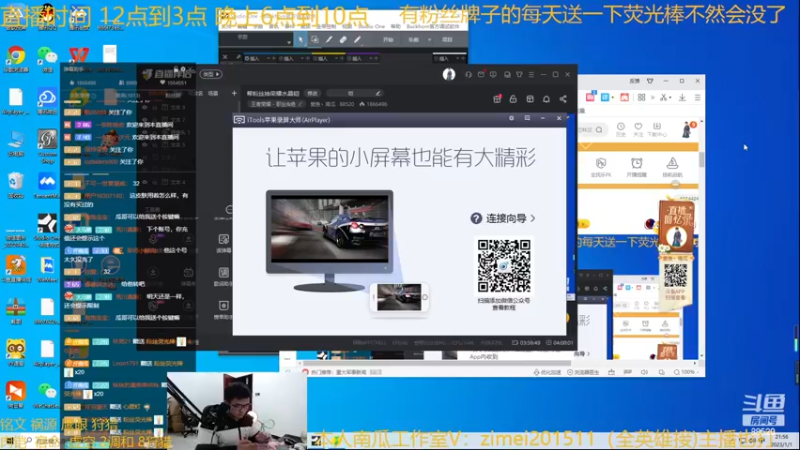Open the Follow heart icon in browser page
Screen dimensions: 800x450
point(638,129)
